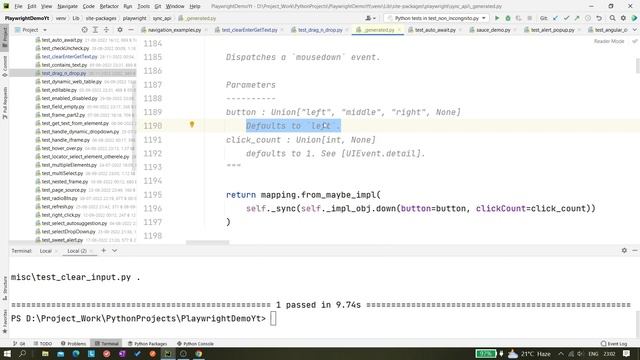Open the Navigate menu
This screenshot has width=640, height=360.
pyautogui.click(x=67, y=7)
